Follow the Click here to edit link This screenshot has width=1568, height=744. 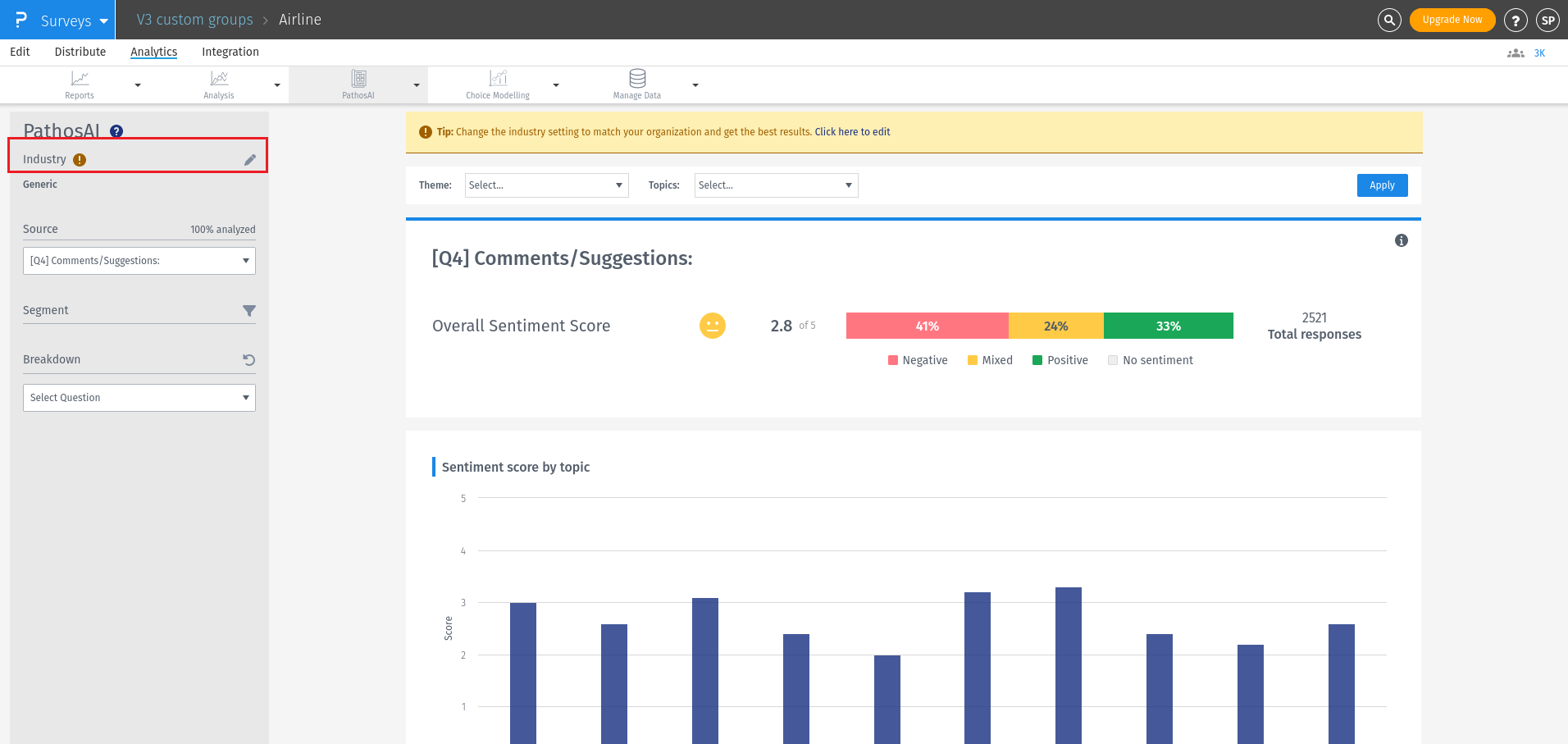coord(852,131)
